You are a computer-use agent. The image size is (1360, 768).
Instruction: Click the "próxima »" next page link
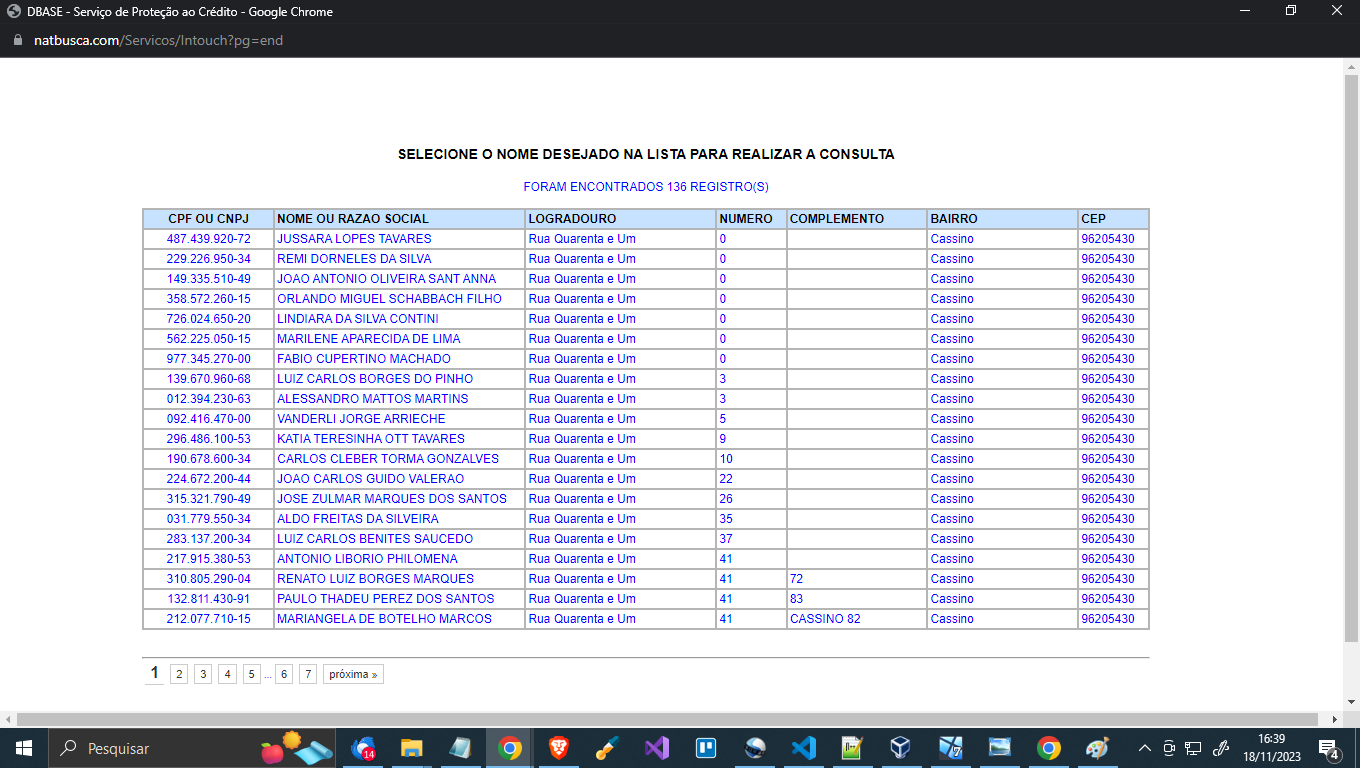(x=353, y=674)
